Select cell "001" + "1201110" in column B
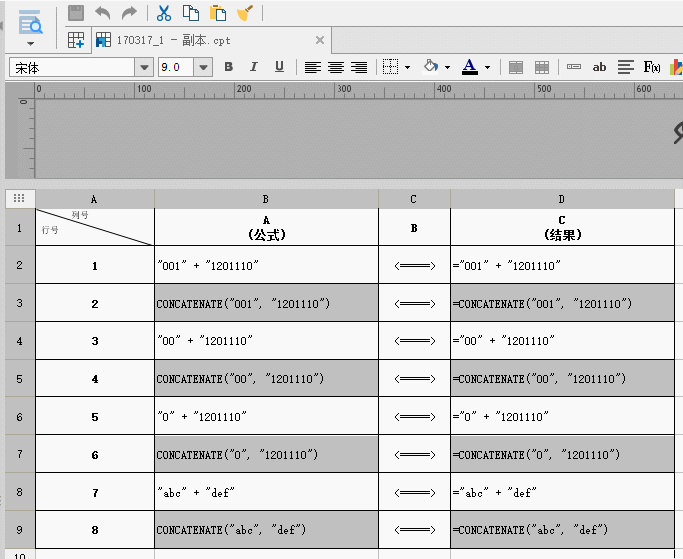Screen dimensions: 683x559 pos(266,265)
